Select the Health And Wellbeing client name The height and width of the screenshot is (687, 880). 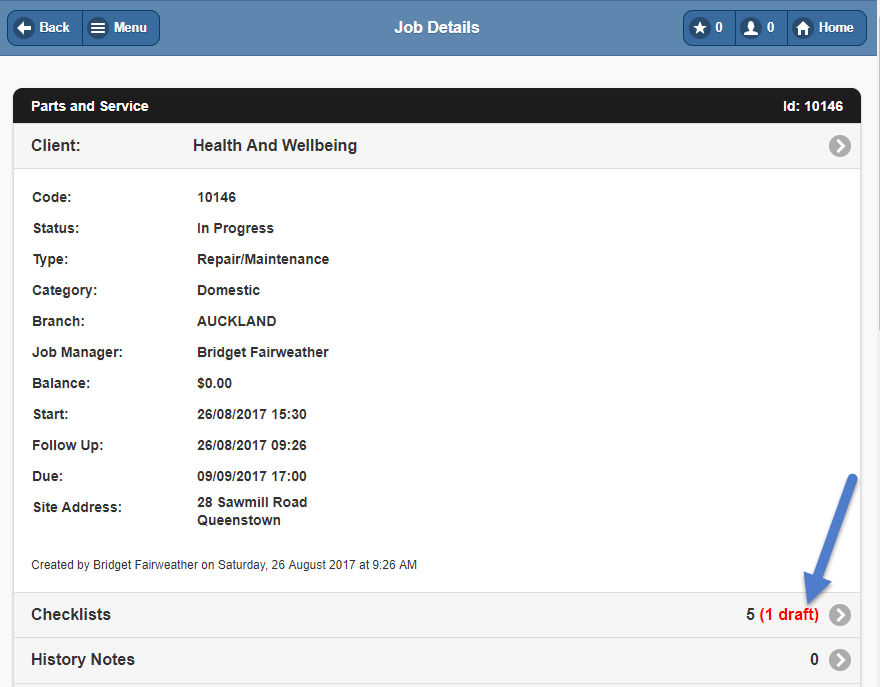pyautogui.click(x=275, y=146)
